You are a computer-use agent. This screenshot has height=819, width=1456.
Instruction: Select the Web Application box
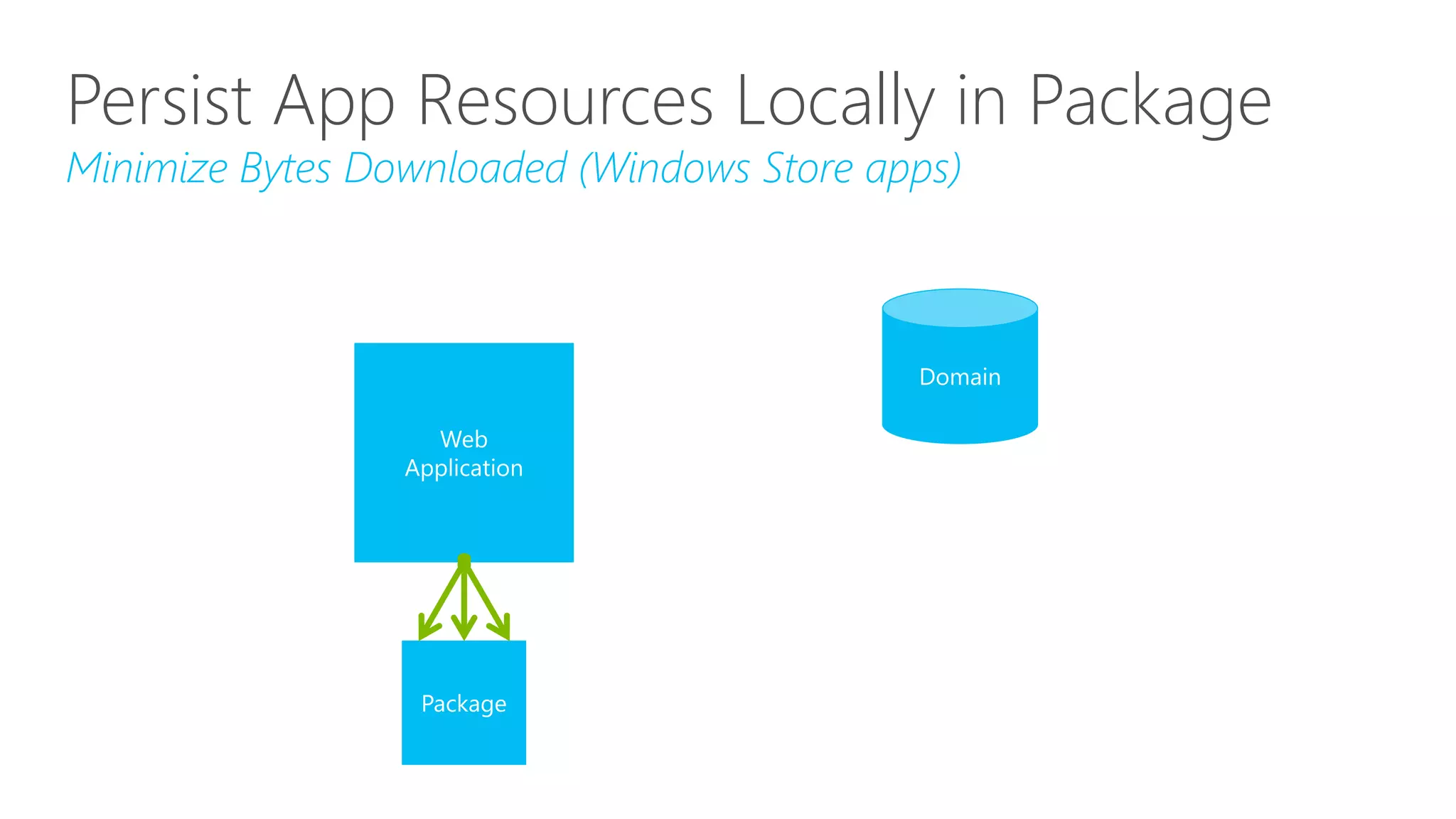point(464,452)
